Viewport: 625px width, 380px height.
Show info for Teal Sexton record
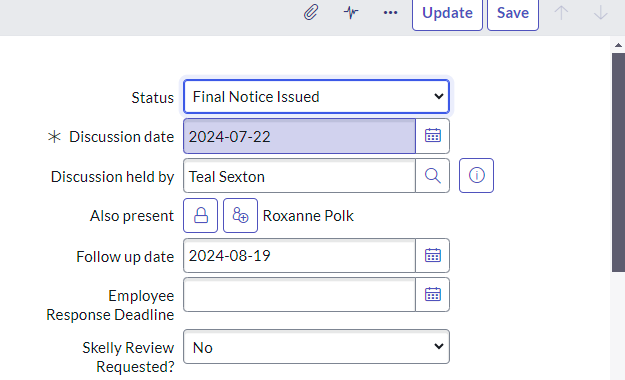click(476, 175)
